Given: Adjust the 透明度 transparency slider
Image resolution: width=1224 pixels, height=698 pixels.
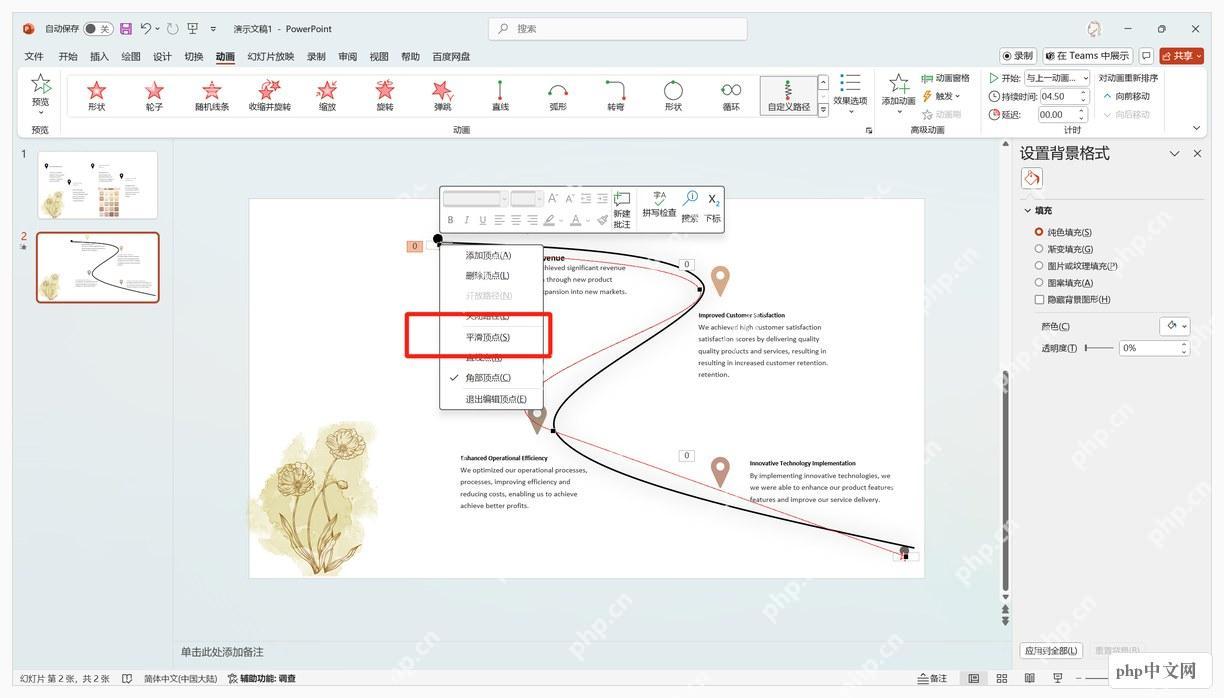Looking at the screenshot, I should point(1099,348).
